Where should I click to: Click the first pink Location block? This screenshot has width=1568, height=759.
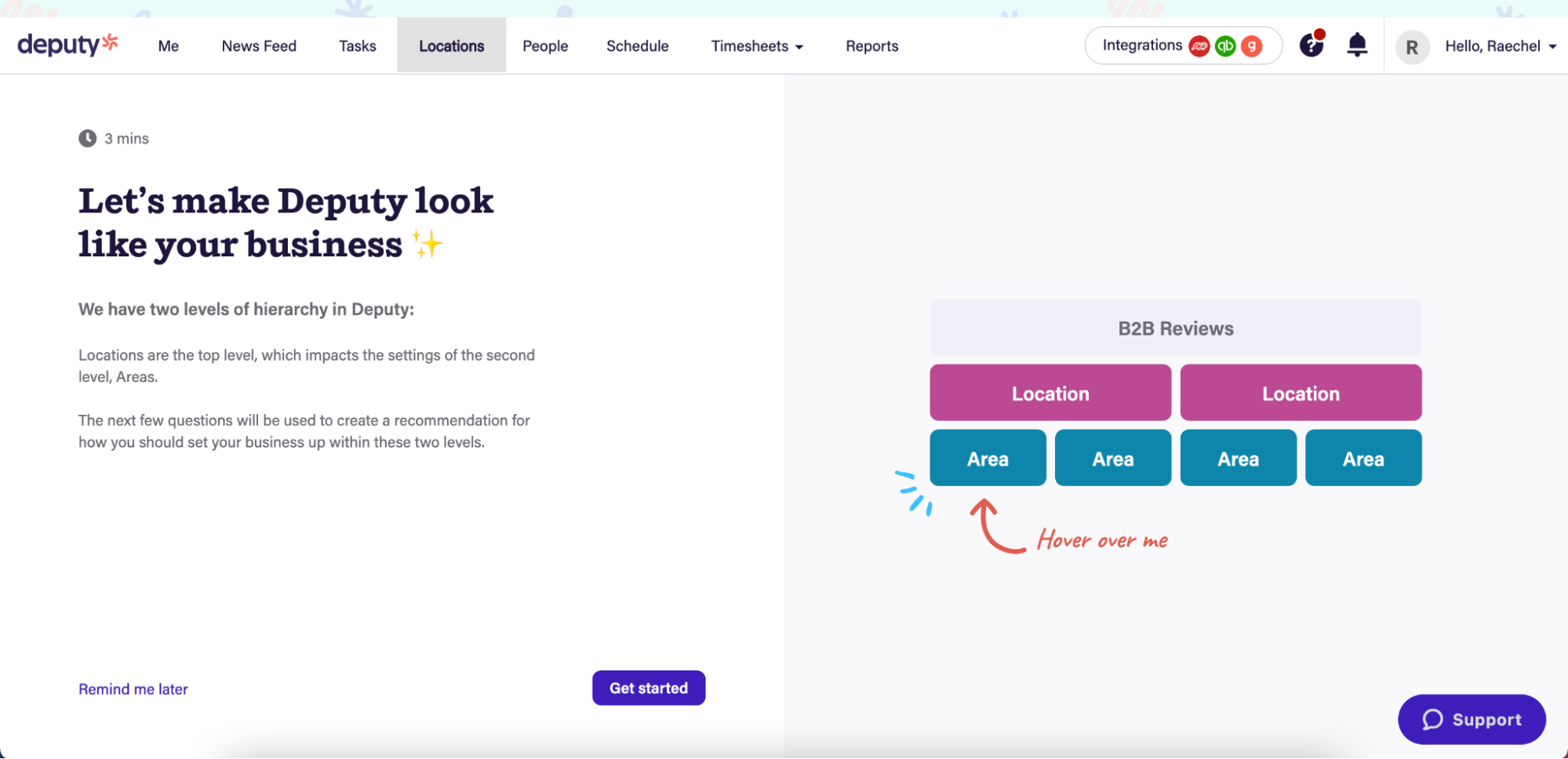click(x=1050, y=393)
